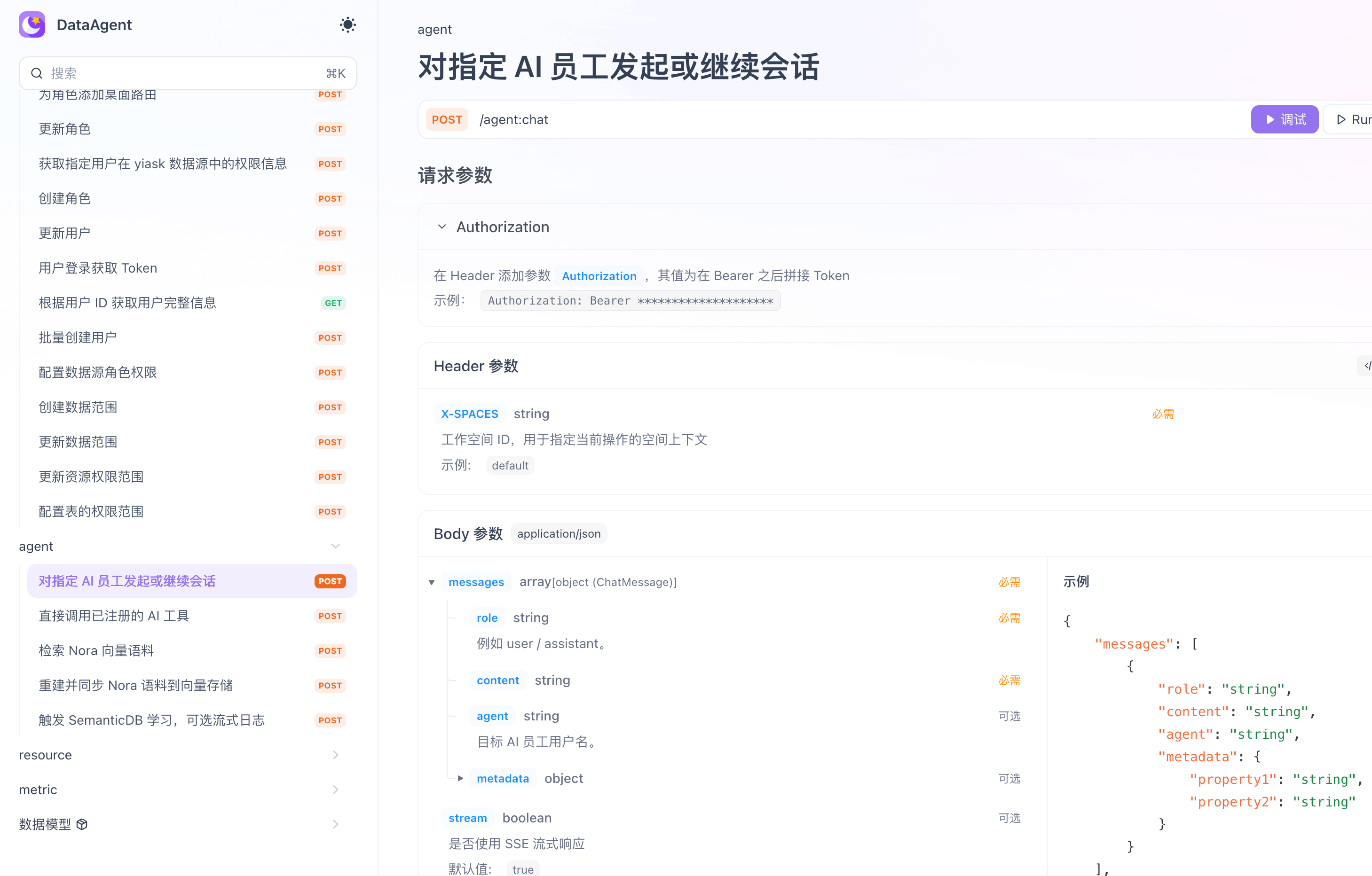Screen dimensions: 1372x876
Task: Click the cube icon next to 数据模型
Action: 82,824
